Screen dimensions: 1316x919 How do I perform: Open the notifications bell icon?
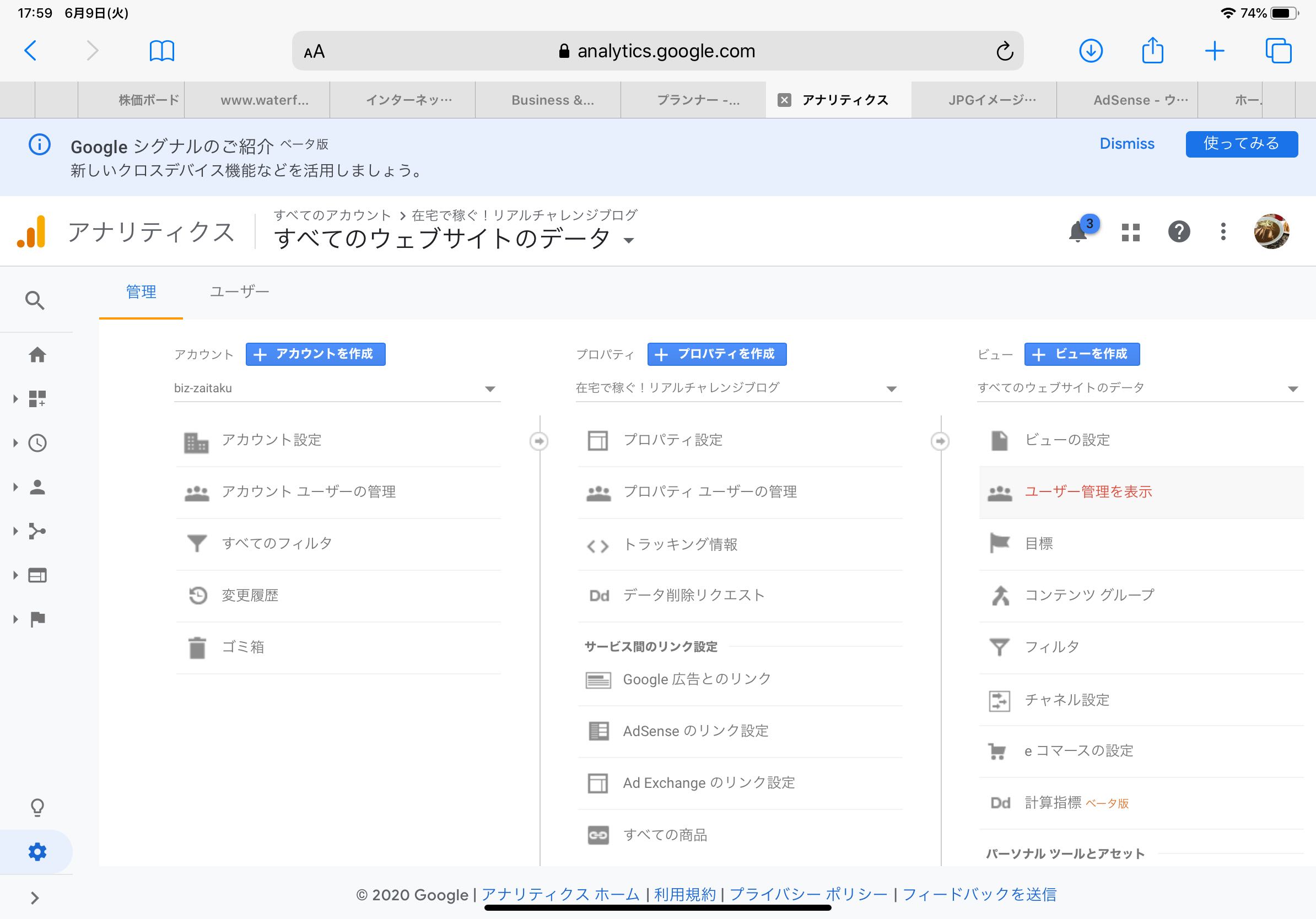[1078, 232]
